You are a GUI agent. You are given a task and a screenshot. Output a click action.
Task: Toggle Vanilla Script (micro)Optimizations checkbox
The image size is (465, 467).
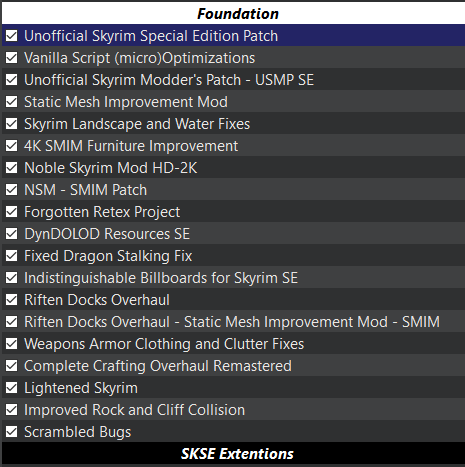12,57
